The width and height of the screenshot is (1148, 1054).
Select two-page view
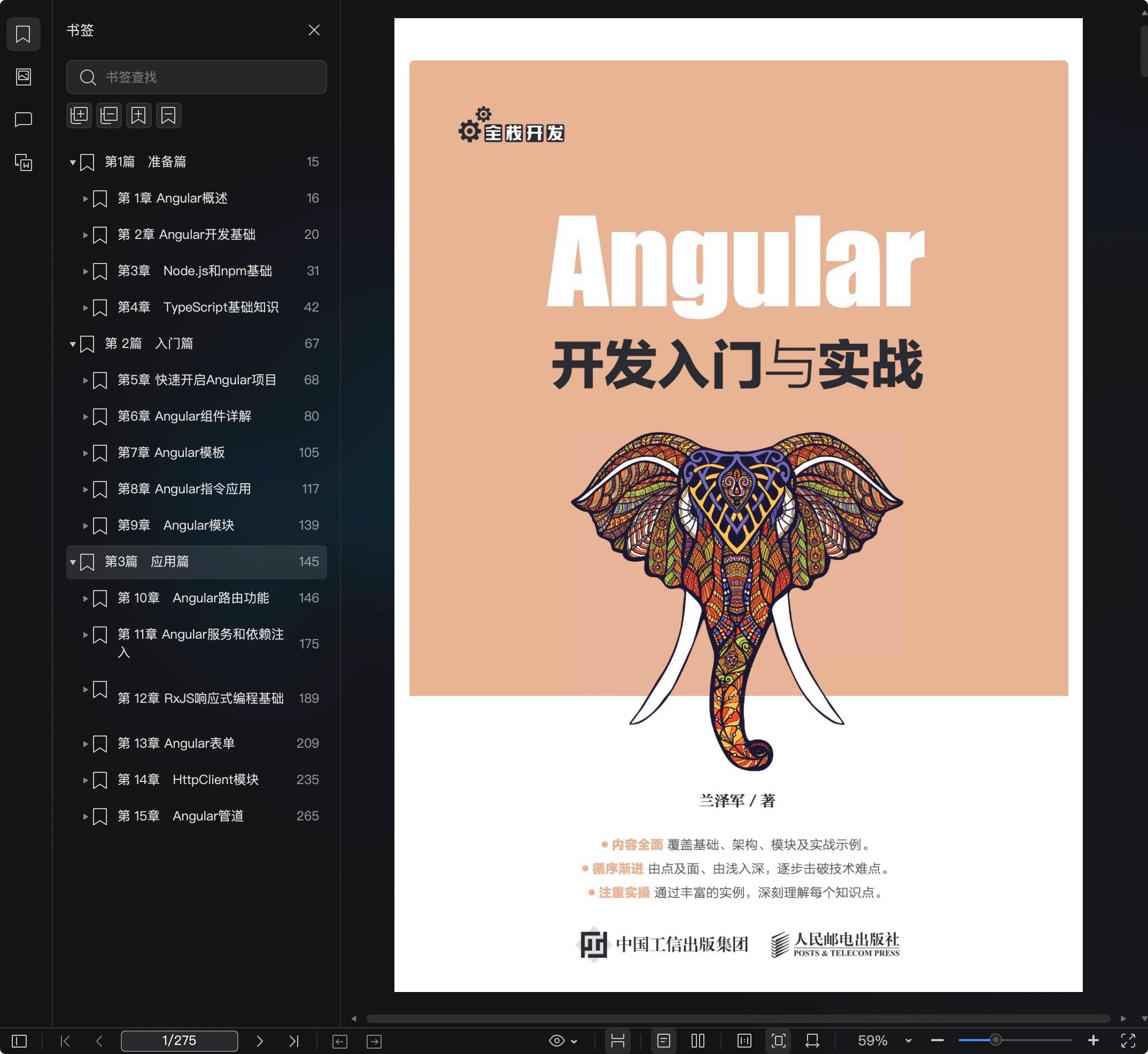[698, 1041]
